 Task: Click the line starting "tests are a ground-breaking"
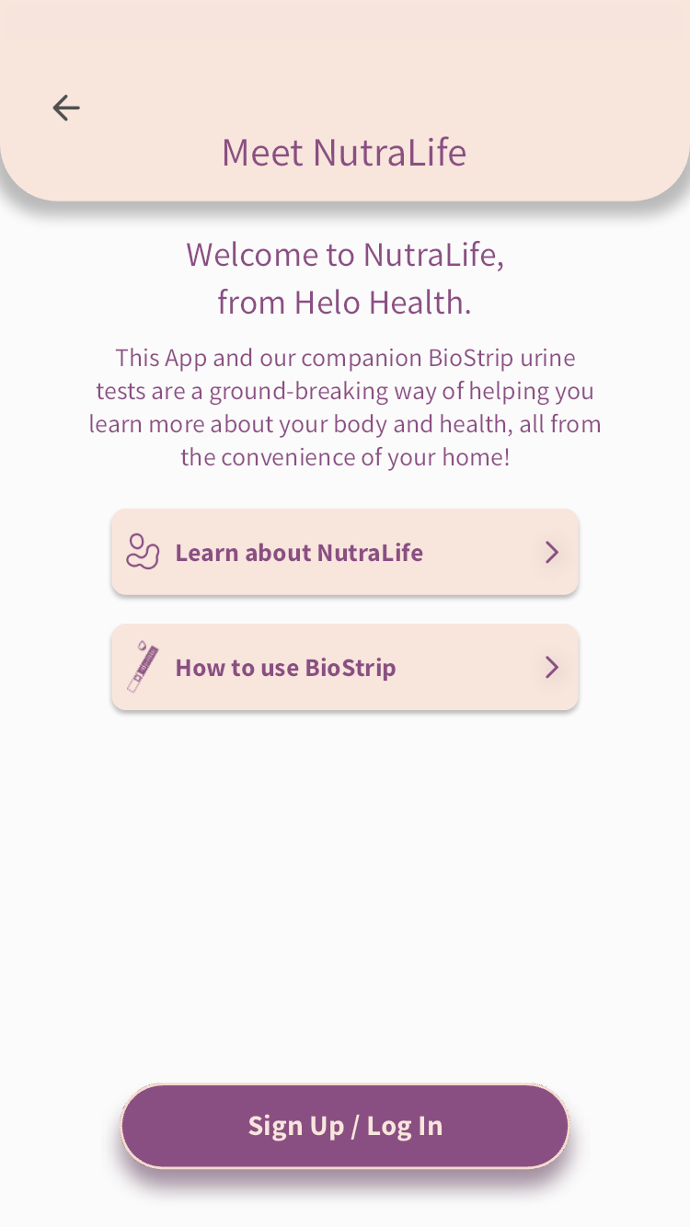tap(345, 391)
